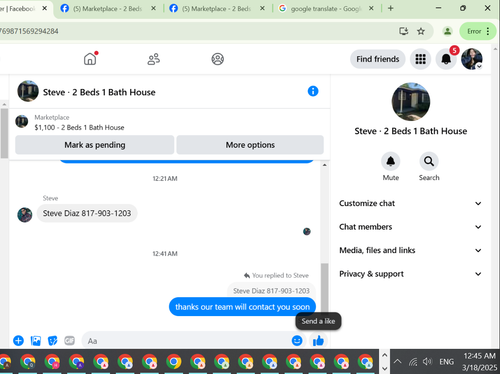Open the notifications bell with 5 badge
500x374 pixels.
point(446,59)
